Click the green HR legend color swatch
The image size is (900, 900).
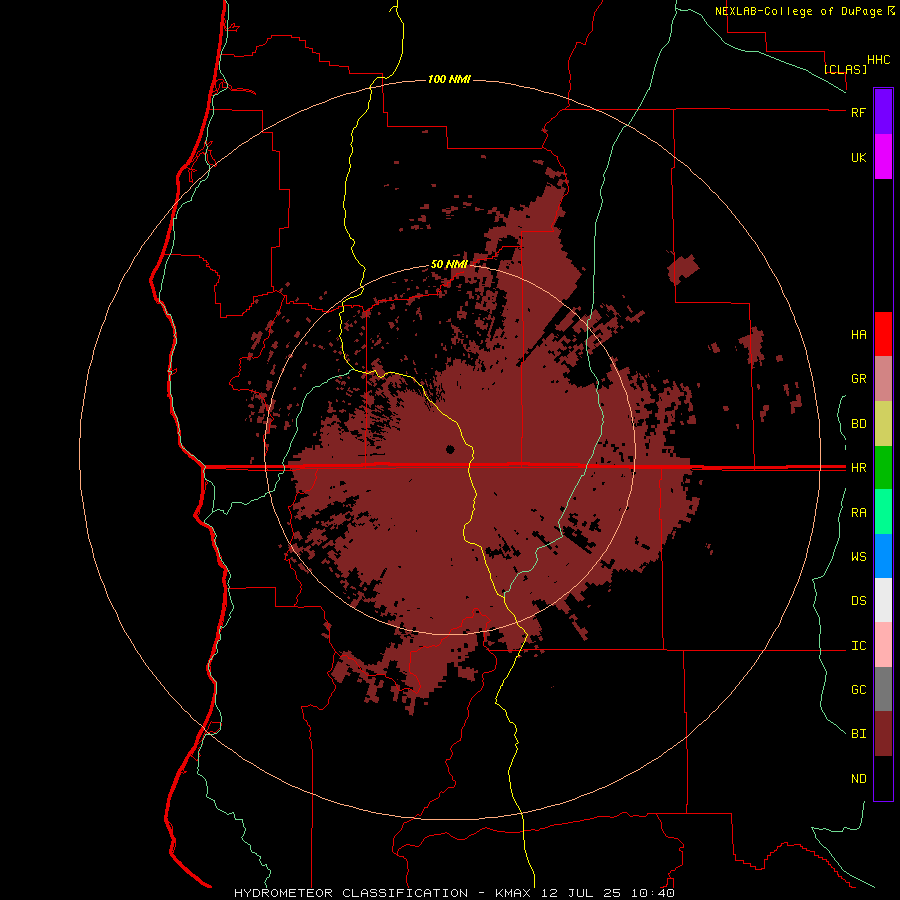pos(883,468)
